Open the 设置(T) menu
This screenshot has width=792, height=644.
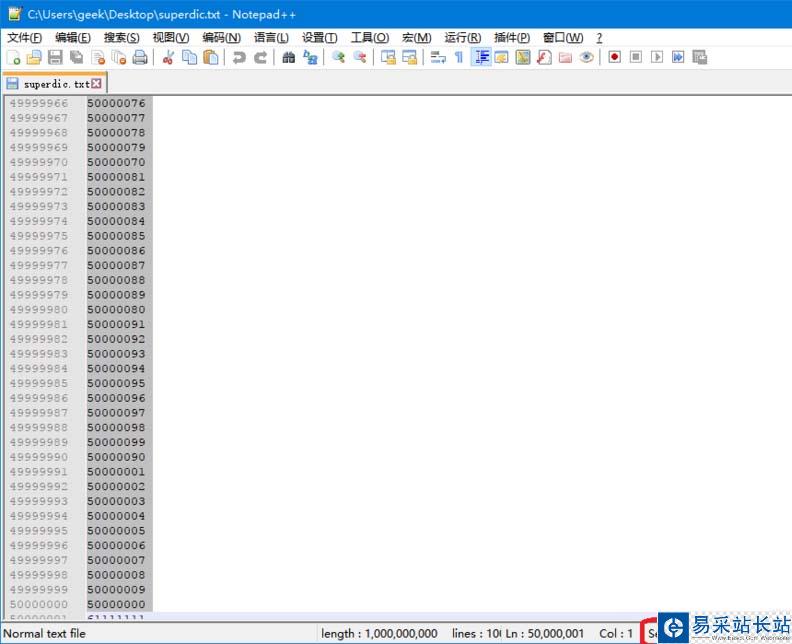click(x=320, y=37)
